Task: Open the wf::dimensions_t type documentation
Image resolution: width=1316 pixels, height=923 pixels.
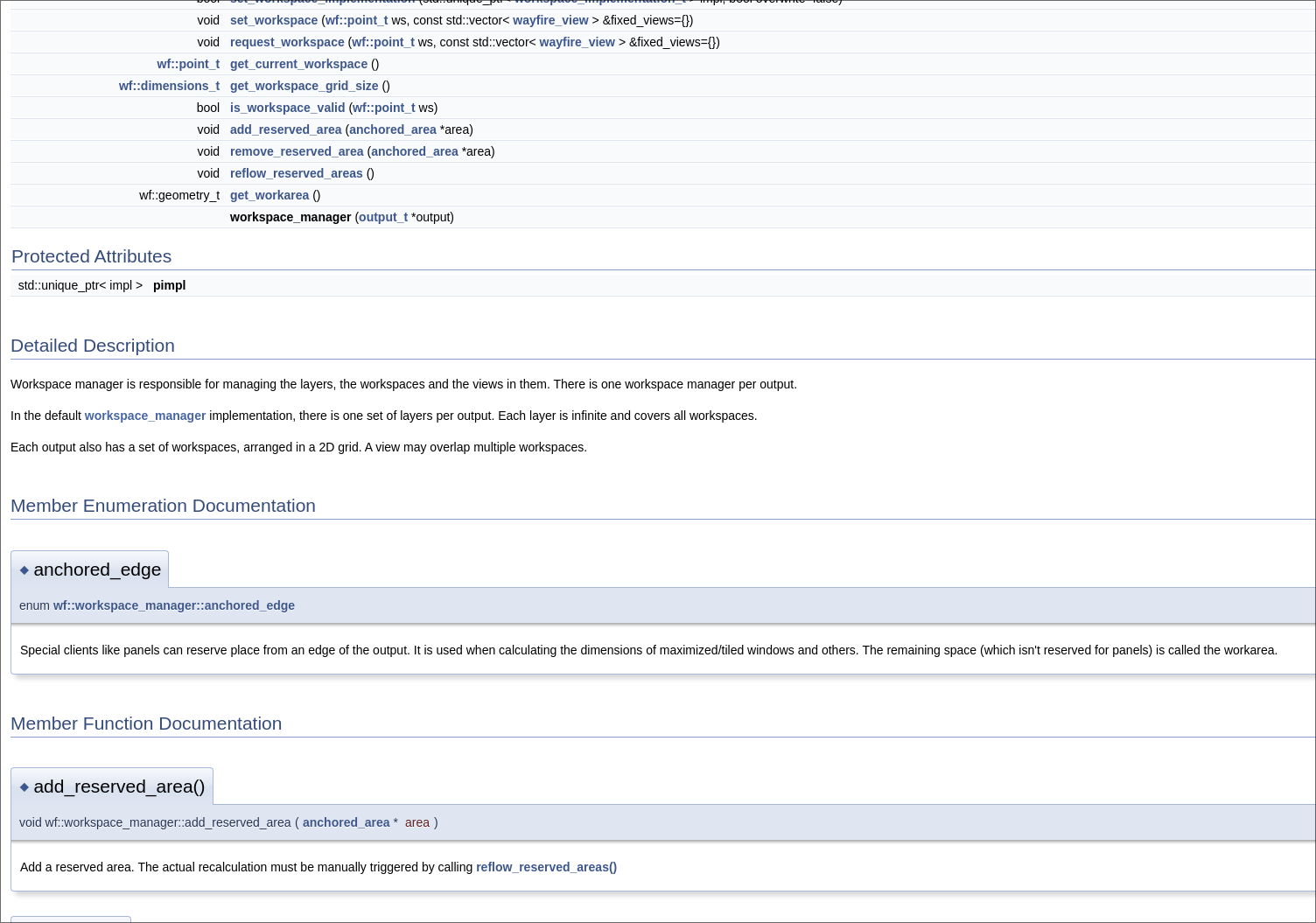Action: (169, 86)
